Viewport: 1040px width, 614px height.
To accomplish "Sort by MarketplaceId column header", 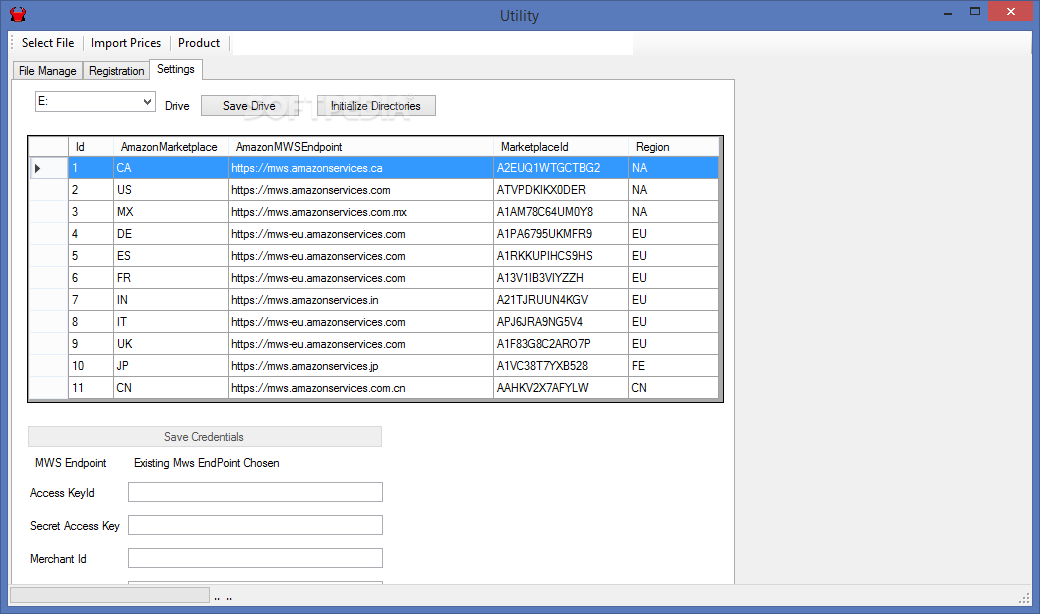I will pos(560,147).
